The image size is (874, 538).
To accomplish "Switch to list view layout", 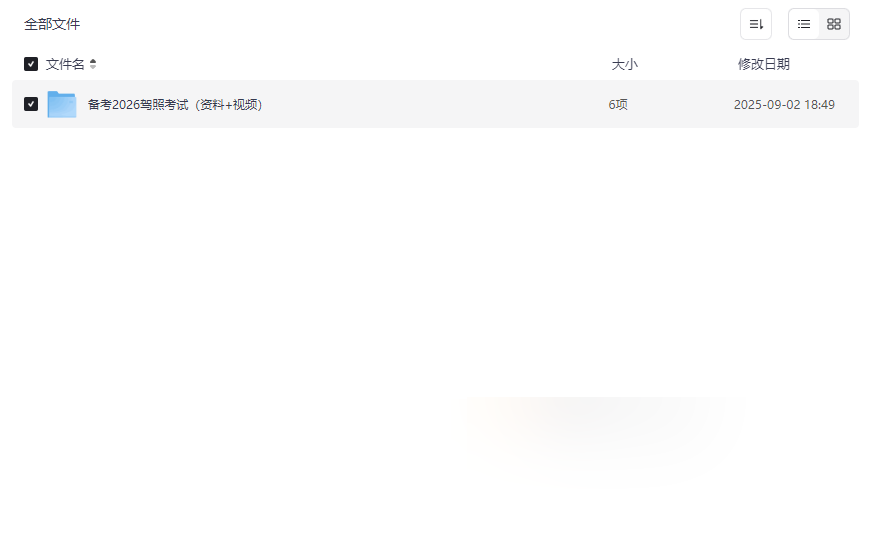I will [x=804, y=24].
